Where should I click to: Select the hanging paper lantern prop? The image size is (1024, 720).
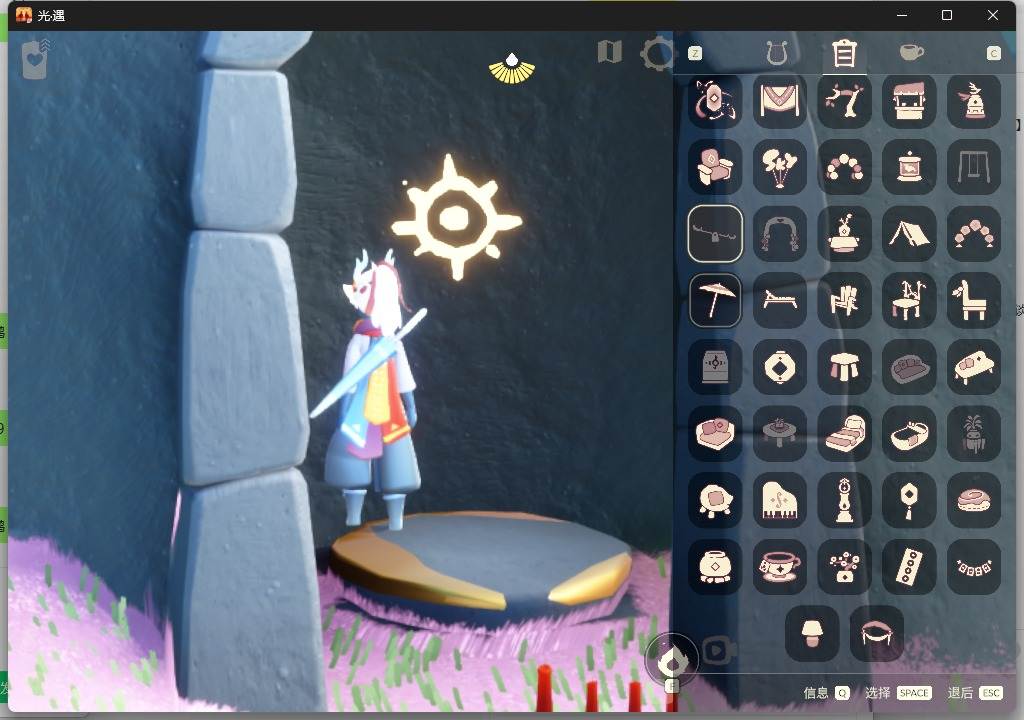tap(909, 500)
